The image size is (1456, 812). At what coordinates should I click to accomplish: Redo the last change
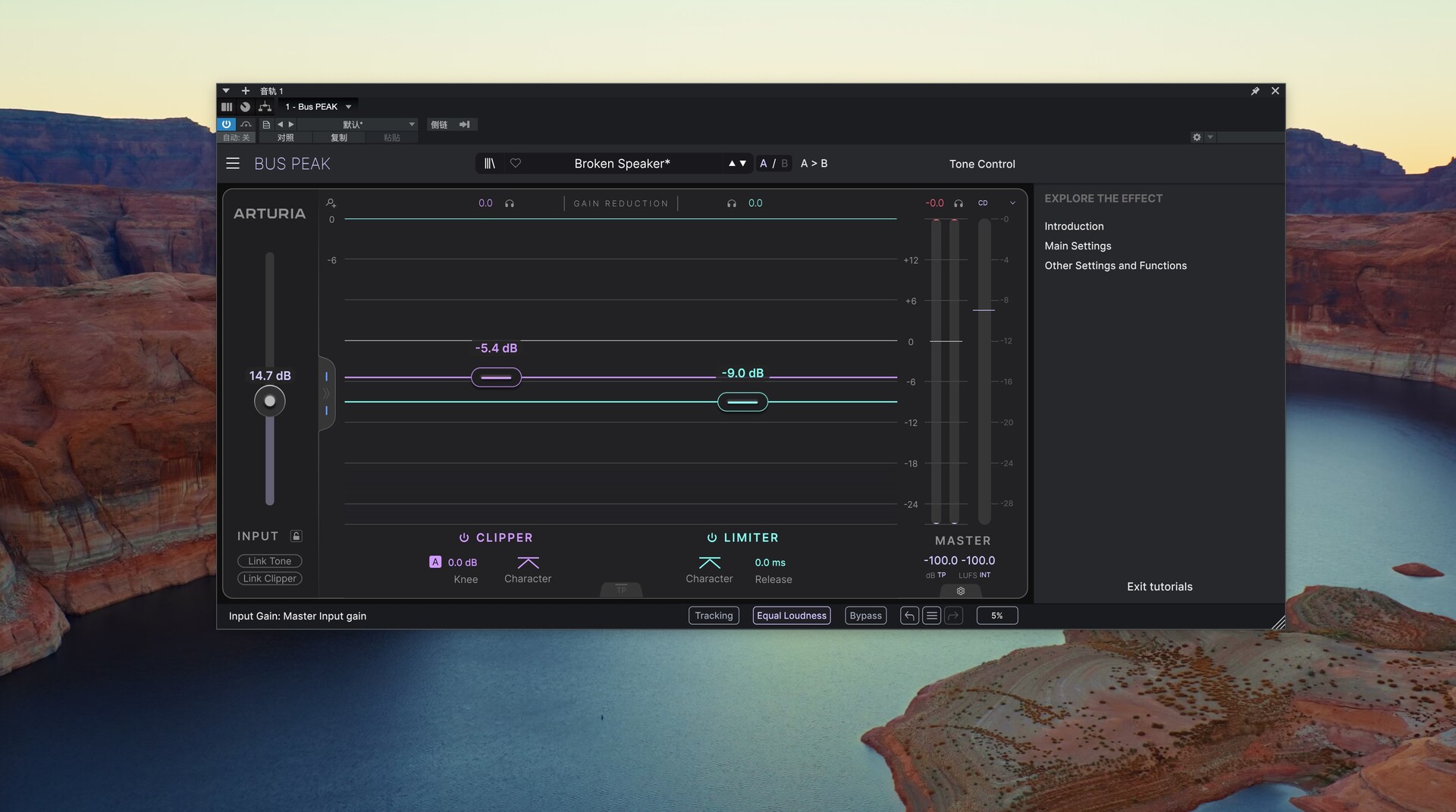pos(954,616)
